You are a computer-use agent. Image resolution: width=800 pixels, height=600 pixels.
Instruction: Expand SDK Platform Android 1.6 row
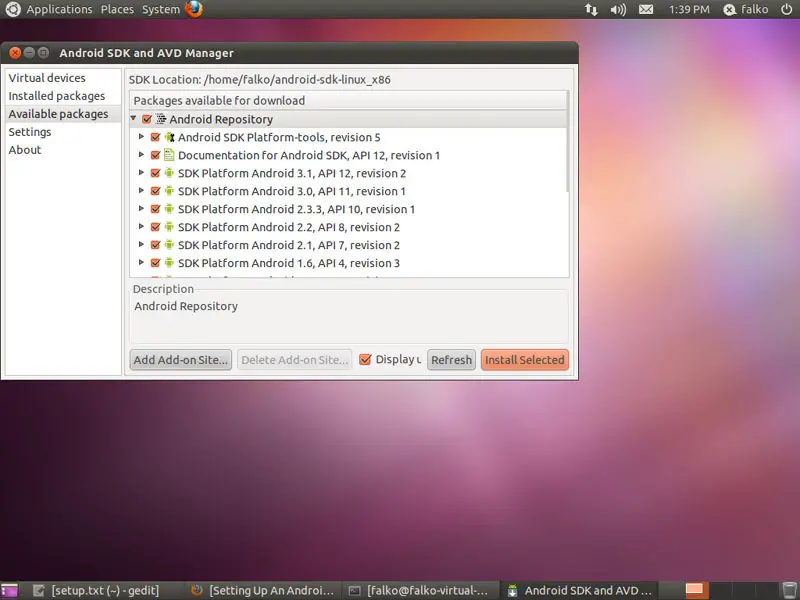141,262
